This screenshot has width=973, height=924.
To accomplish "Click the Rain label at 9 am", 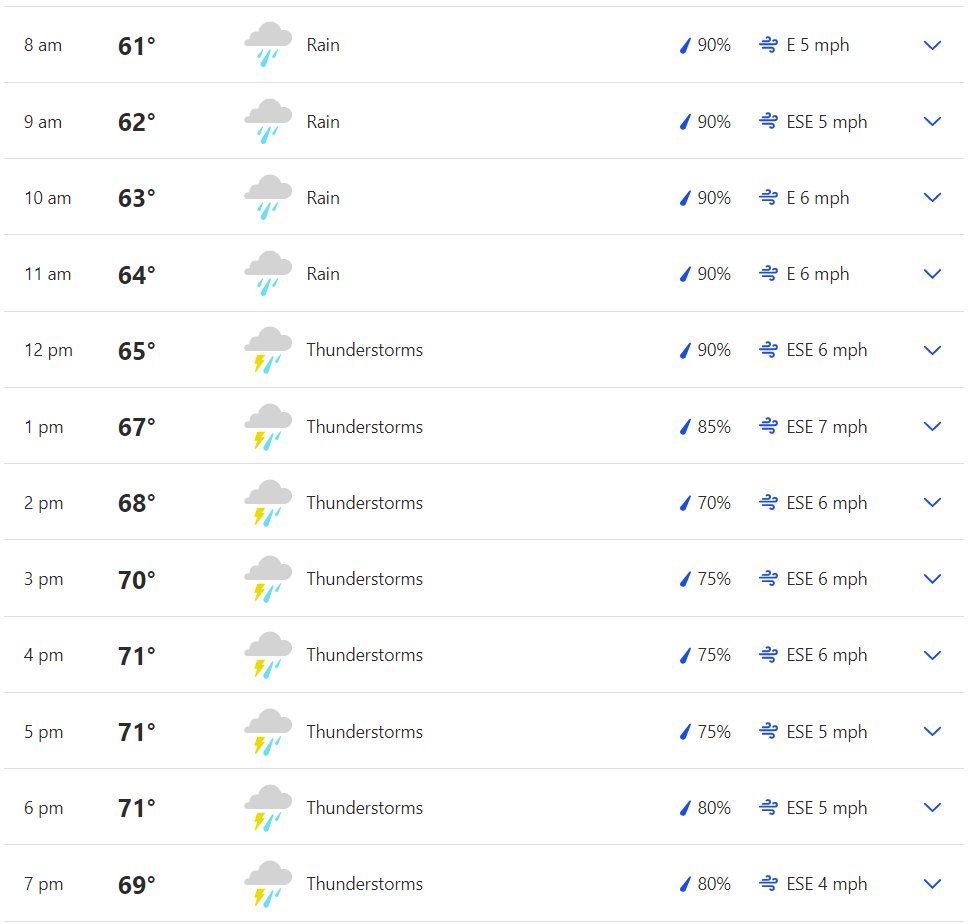I will pos(323,122).
